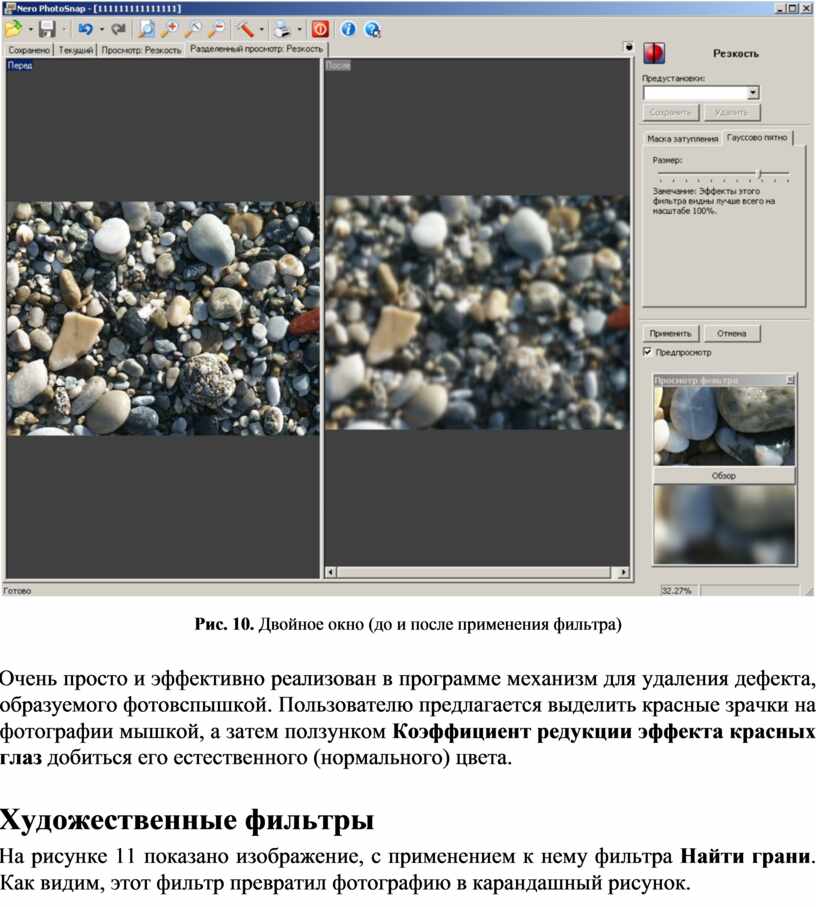The image size is (816, 907).
Task: Open the dropdown arrow next to Open icon
Action: 30,30
